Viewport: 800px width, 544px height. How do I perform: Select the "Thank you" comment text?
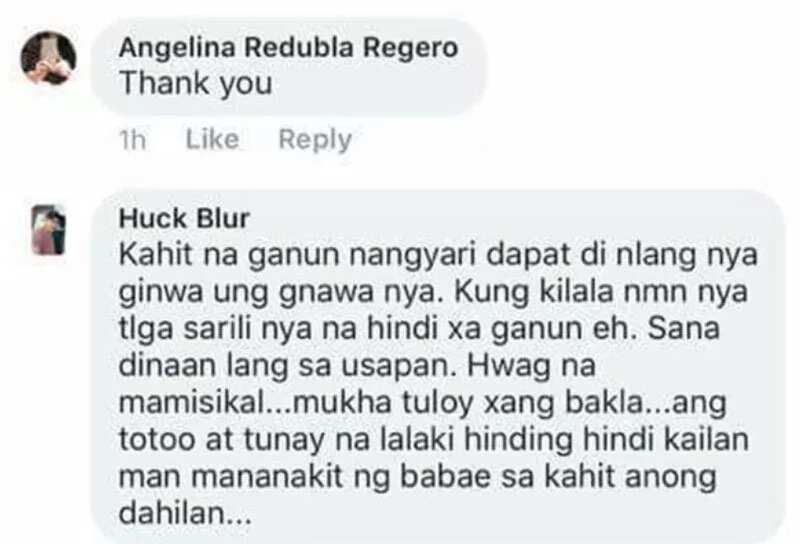(x=196, y=83)
